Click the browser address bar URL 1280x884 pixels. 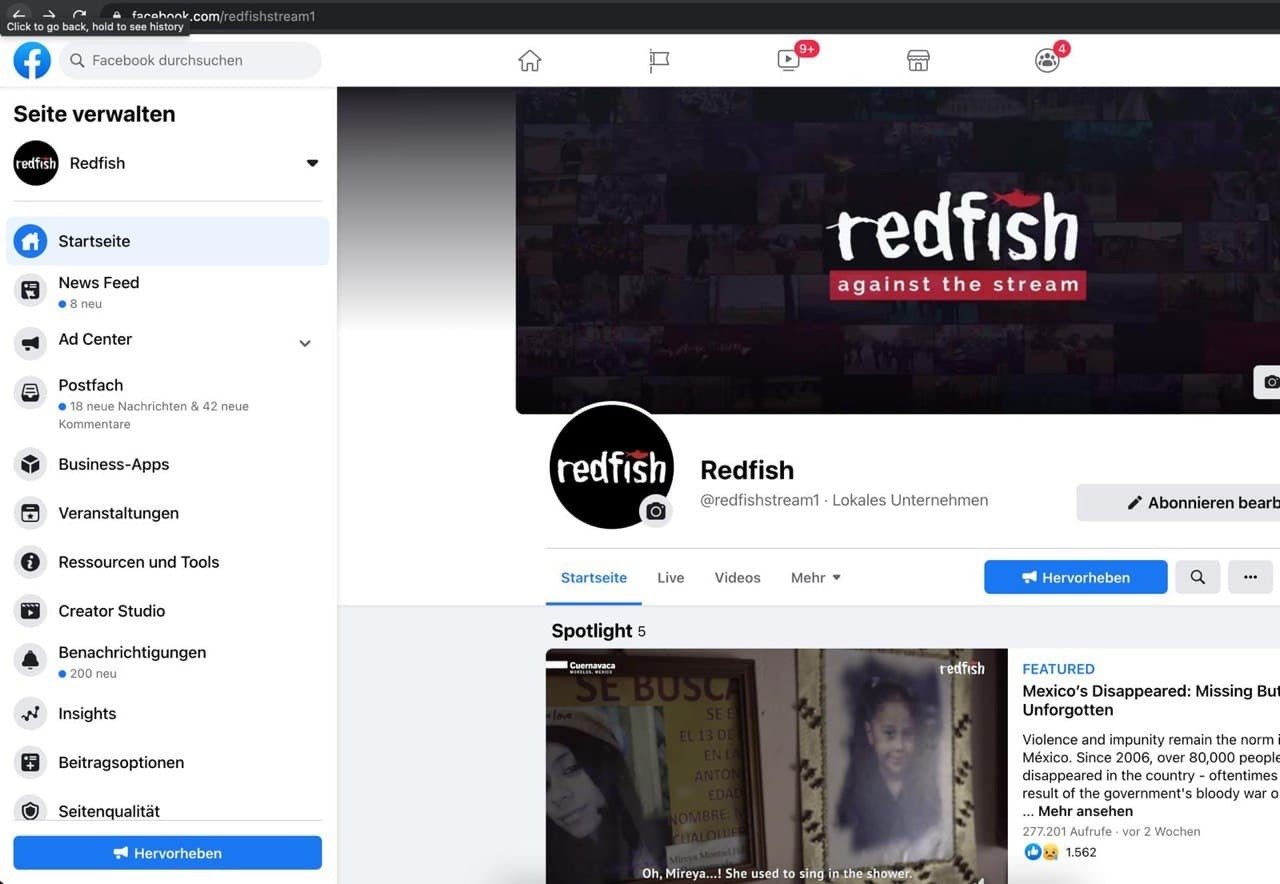[224, 16]
